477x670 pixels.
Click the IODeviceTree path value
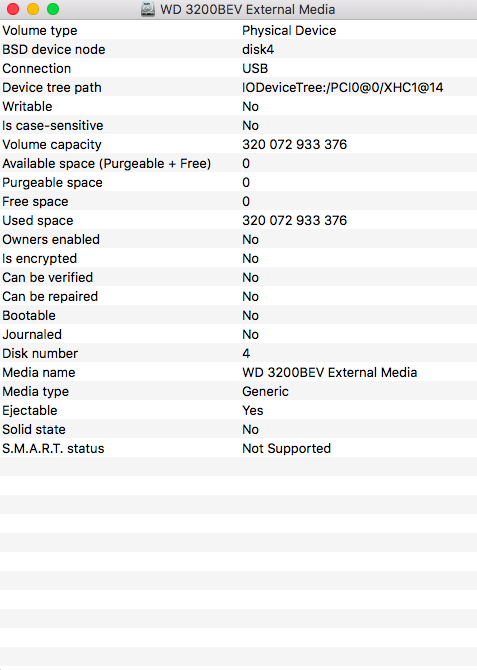(x=342, y=88)
